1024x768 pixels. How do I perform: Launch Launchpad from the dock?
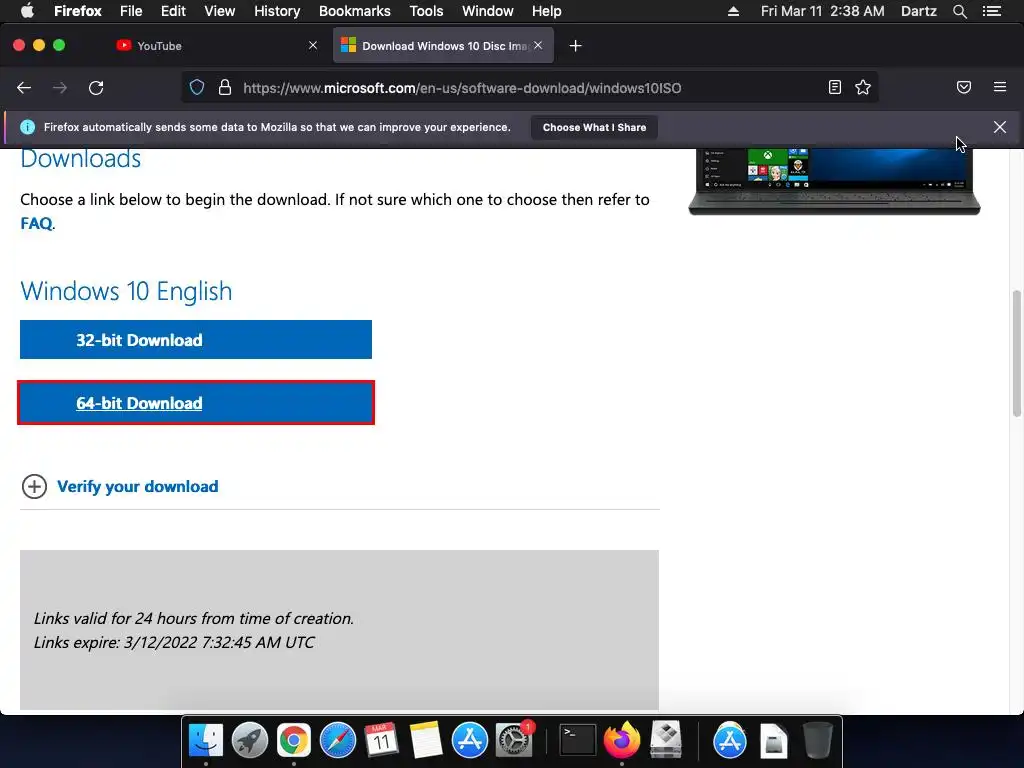[x=249, y=741]
